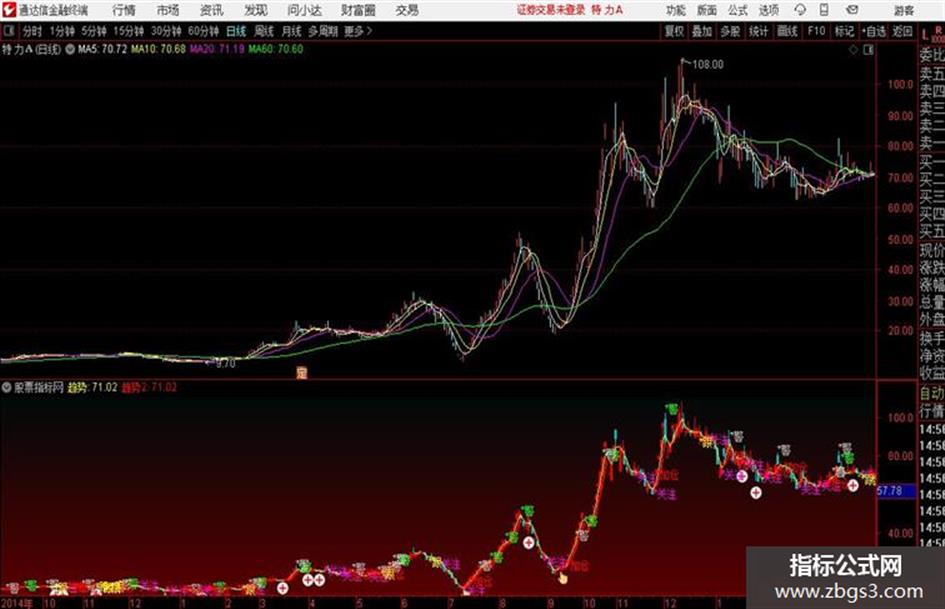Click the 叠加 overlay button
The image size is (945, 609).
click(702, 31)
